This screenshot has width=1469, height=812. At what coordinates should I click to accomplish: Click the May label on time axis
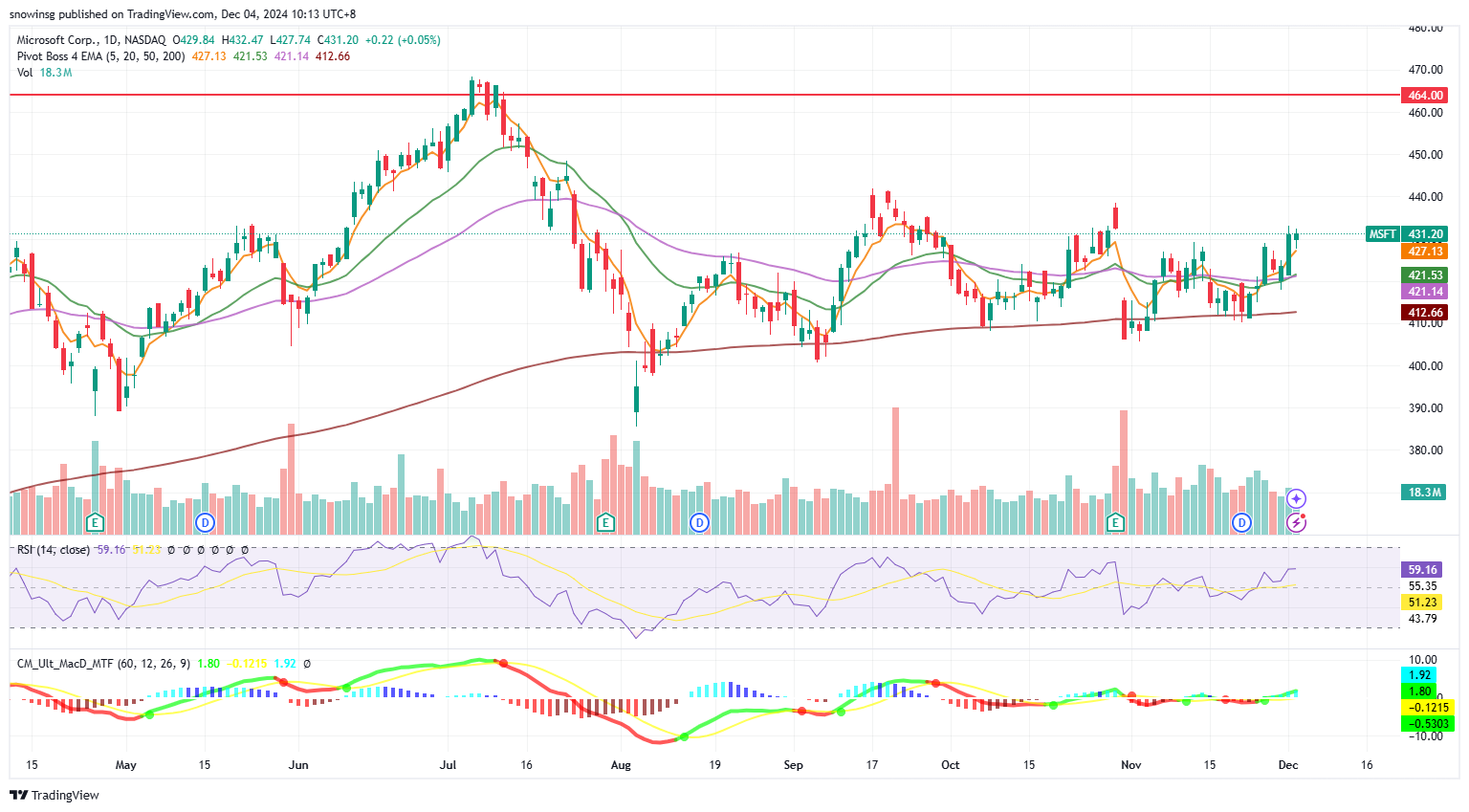click(x=125, y=765)
